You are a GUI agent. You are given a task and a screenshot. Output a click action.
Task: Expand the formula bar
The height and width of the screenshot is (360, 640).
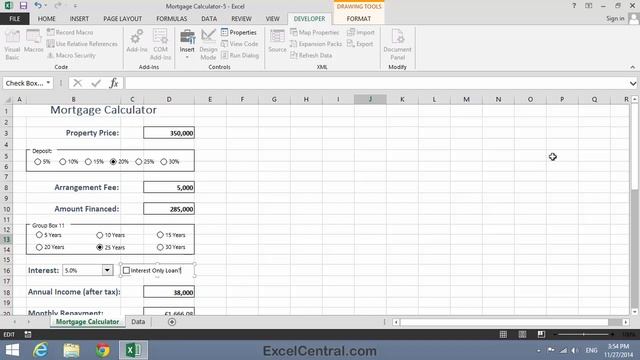point(633,83)
